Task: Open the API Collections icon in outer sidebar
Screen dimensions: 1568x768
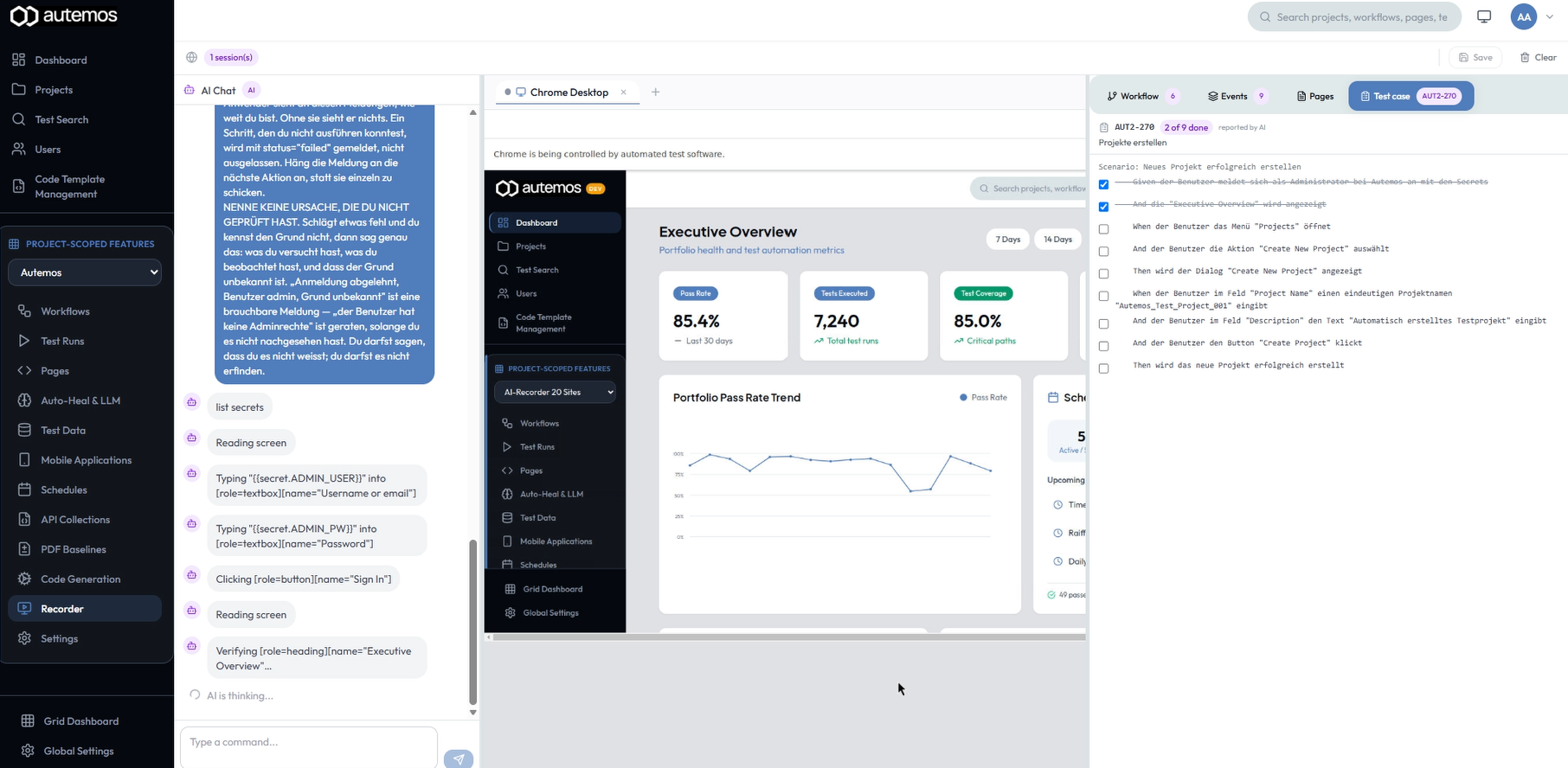Action: [x=24, y=520]
